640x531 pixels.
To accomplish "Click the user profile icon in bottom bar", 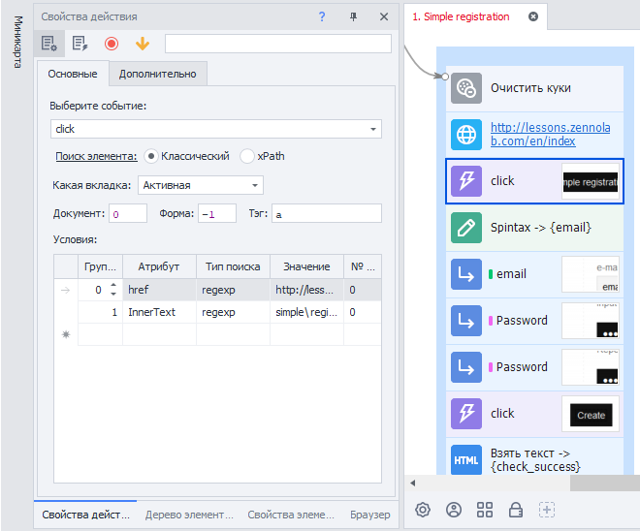I will click(x=454, y=510).
